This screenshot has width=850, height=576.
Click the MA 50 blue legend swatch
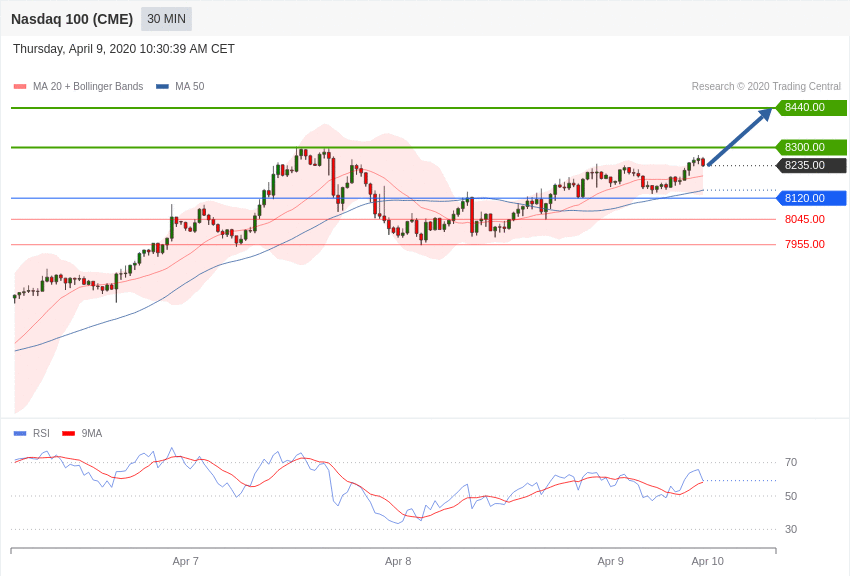pos(162,87)
